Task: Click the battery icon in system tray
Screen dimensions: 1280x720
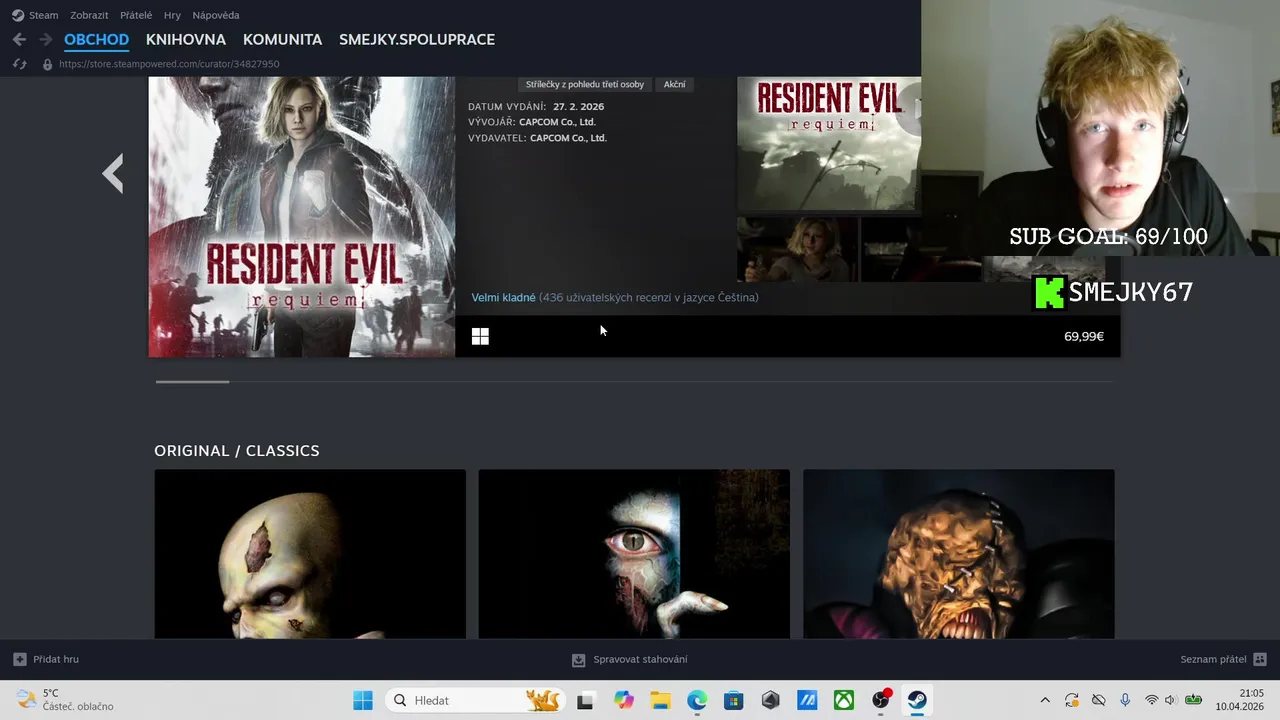Action: click(1193, 700)
